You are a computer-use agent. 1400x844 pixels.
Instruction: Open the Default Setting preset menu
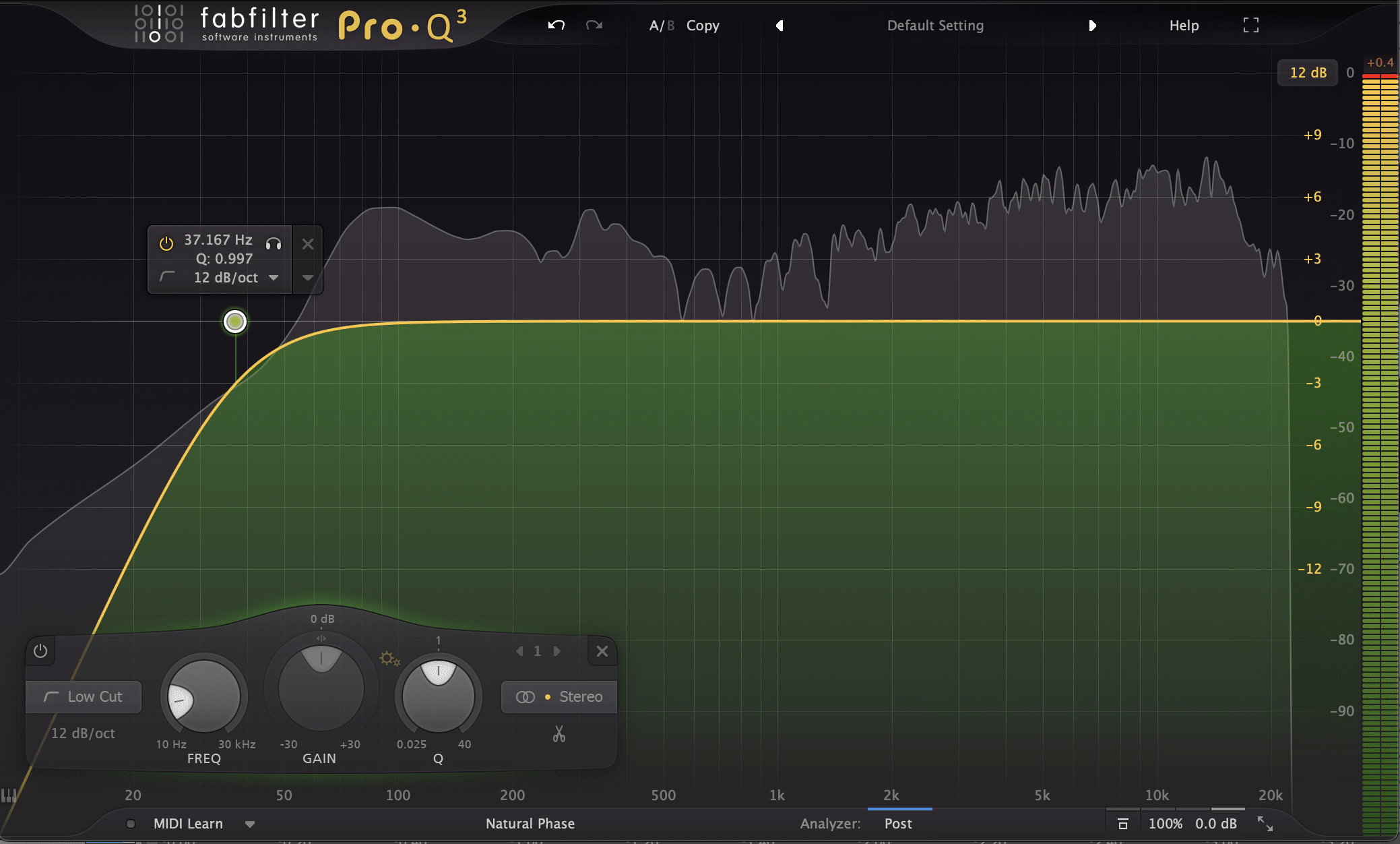pyautogui.click(x=935, y=26)
